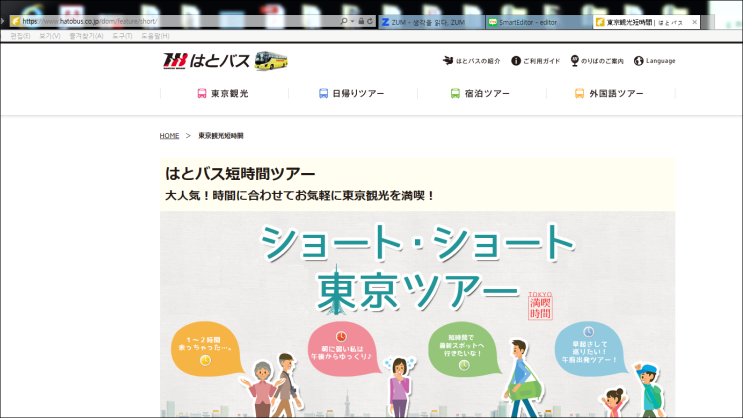This screenshot has height=418, width=743.
Task: Click the refresh page icon
Action: pyautogui.click(x=370, y=21)
